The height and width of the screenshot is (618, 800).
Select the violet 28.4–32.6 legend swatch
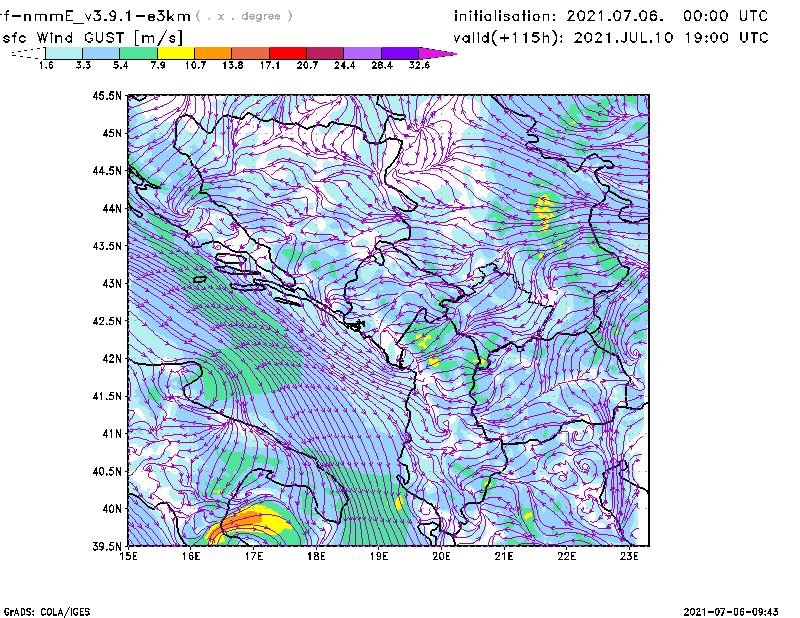400,53
